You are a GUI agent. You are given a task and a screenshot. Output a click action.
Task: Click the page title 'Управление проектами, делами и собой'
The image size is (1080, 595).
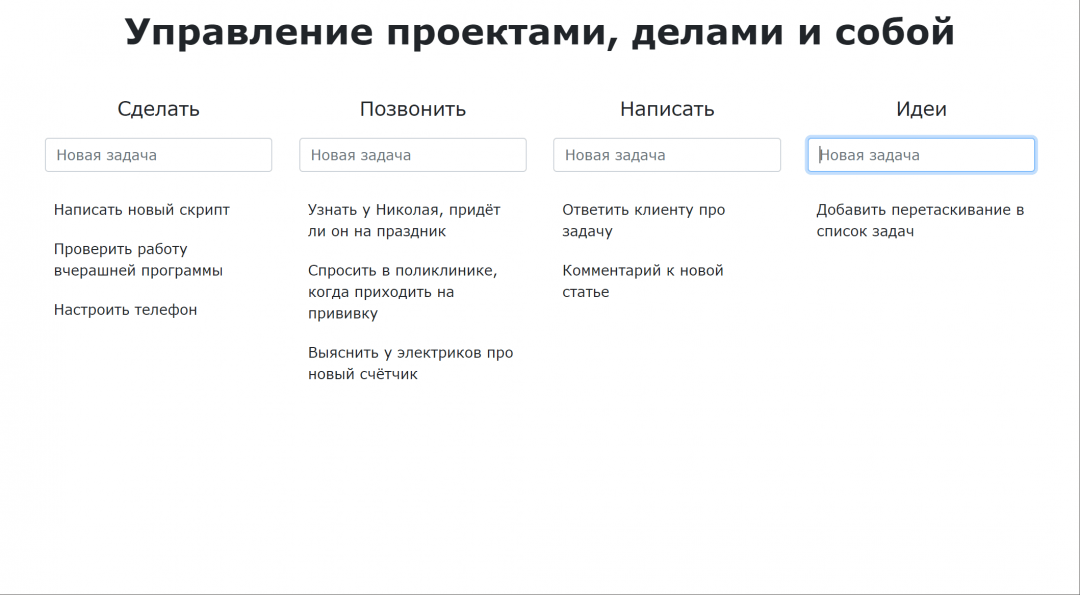coord(540,33)
